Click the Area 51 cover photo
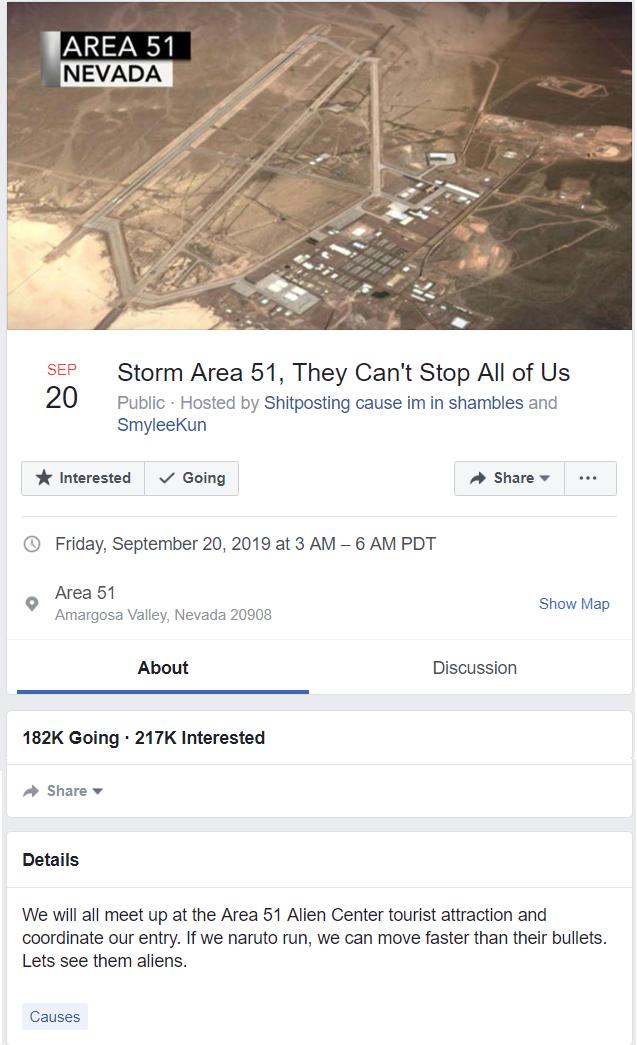This screenshot has width=637, height=1045. (x=318, y=165)
